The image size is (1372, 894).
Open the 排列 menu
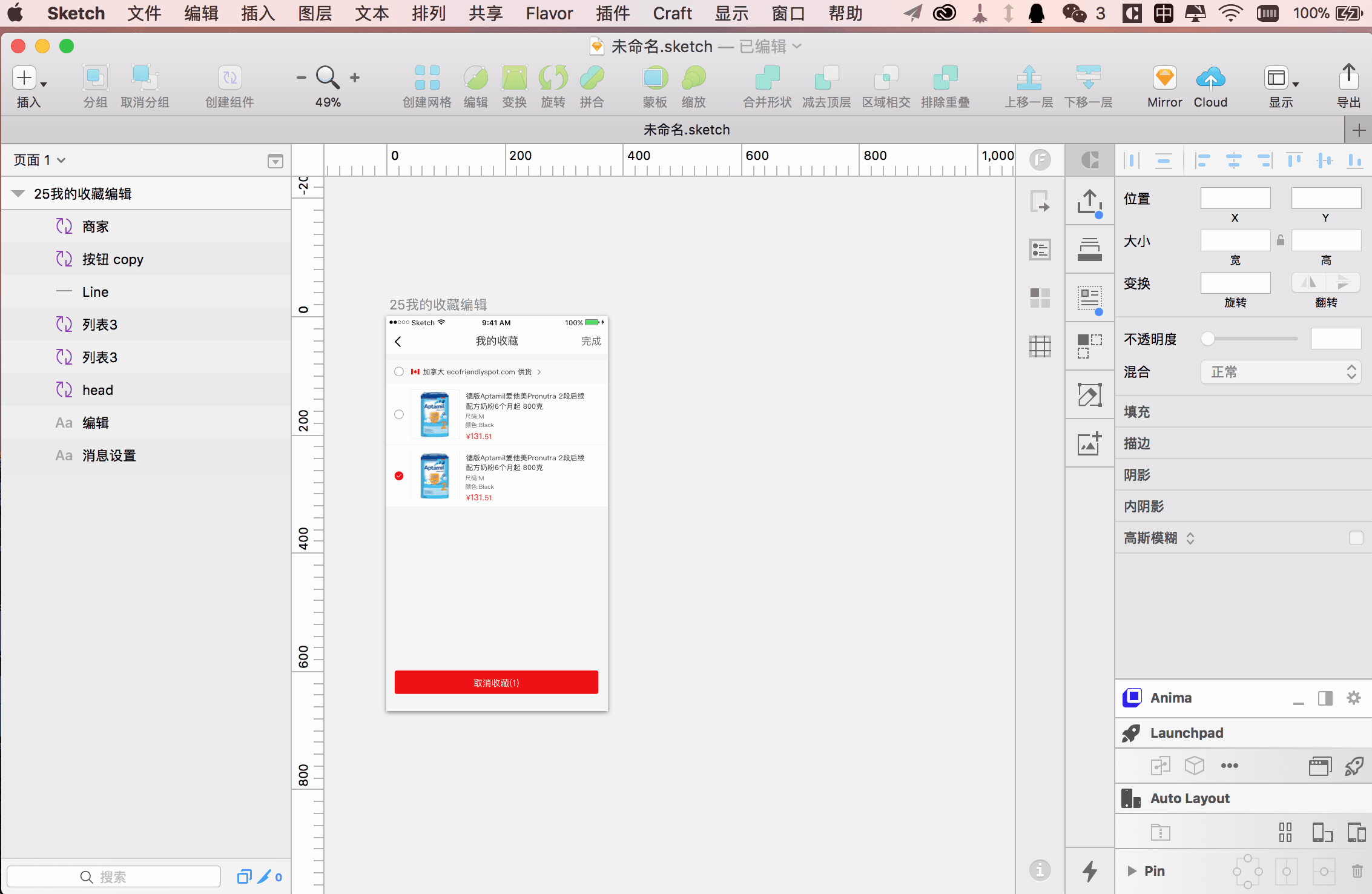click(429, 13)
